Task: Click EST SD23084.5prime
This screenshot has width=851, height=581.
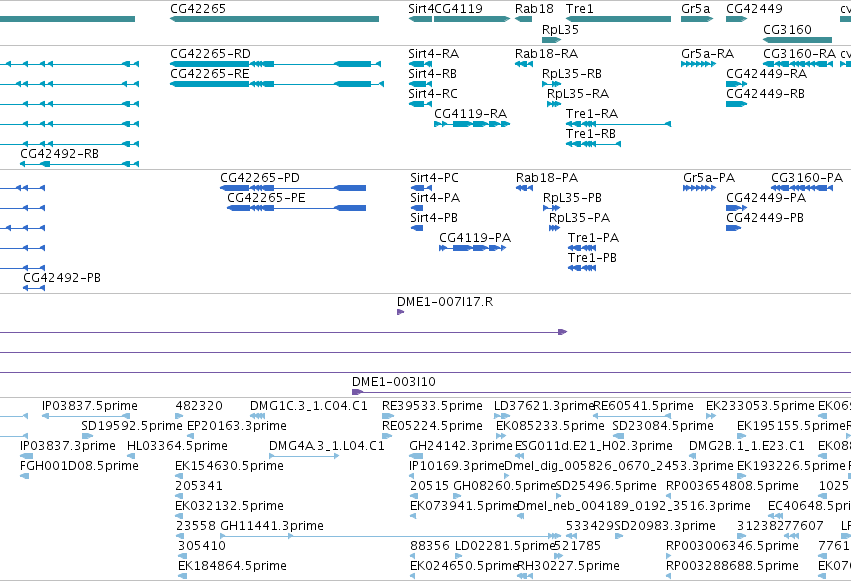Action: tap(618, 436)
